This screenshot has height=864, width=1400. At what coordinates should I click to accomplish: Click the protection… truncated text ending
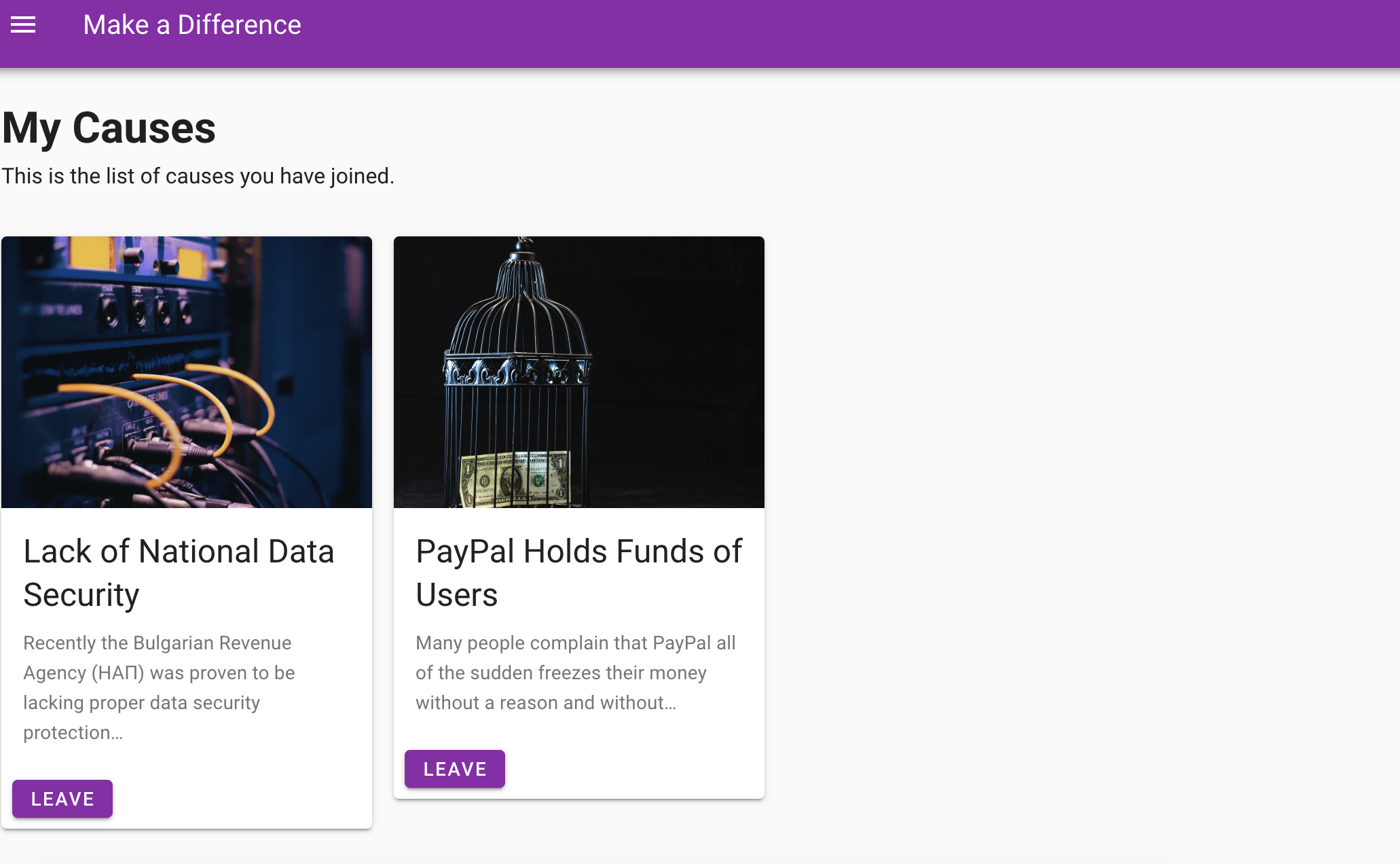[73, 733]
